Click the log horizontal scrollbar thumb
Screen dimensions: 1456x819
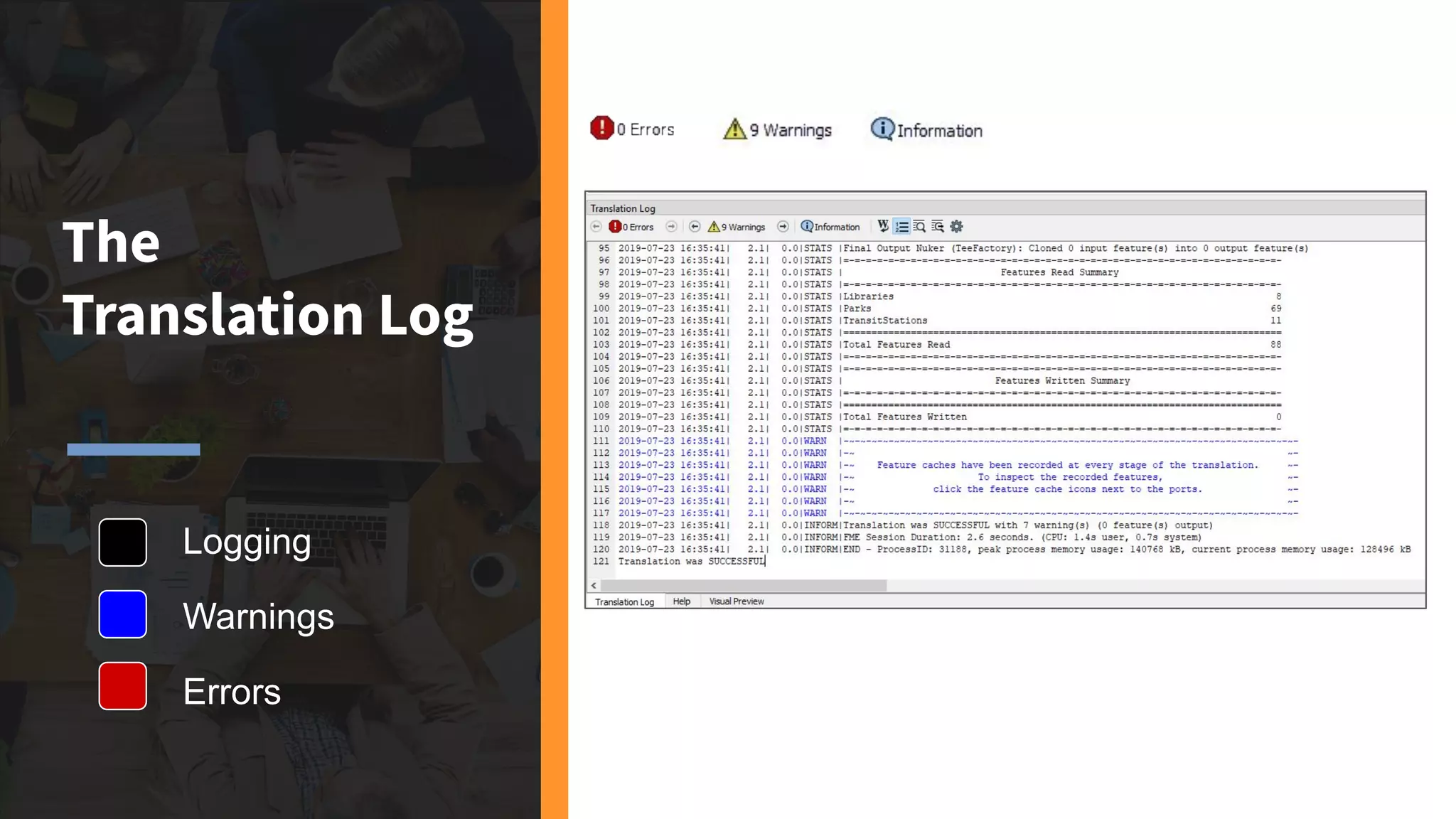[x=744, y=586]
